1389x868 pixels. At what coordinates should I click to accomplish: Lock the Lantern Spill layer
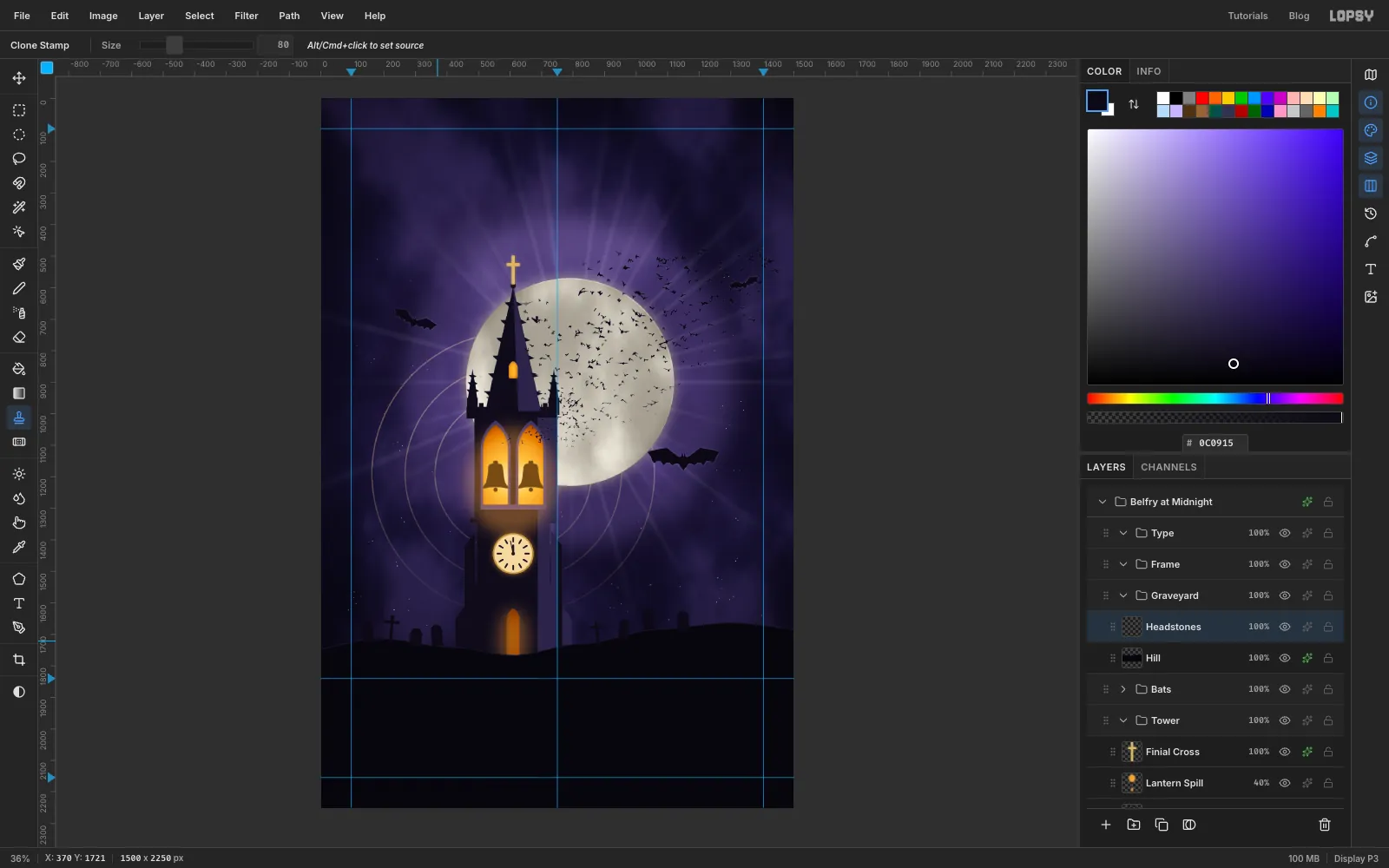pos(1328,783)
